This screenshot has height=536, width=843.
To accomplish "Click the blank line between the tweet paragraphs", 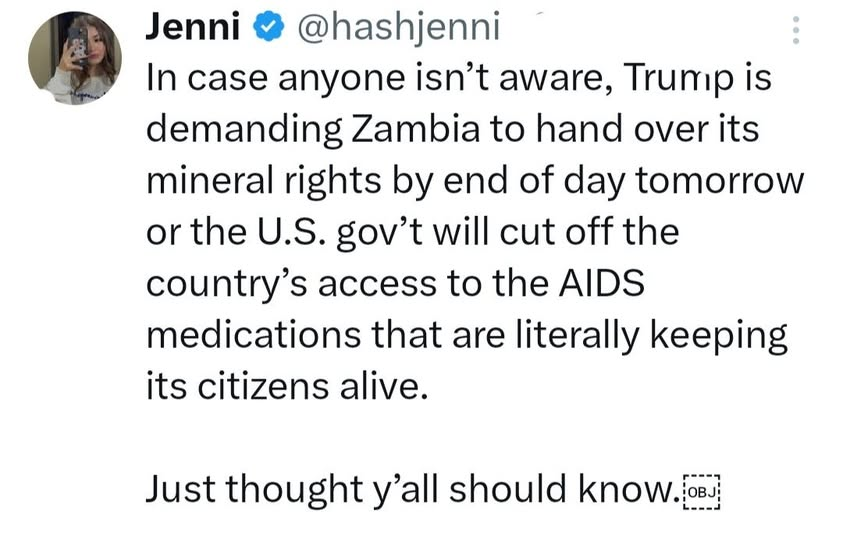I will click(x=400, y=438).
